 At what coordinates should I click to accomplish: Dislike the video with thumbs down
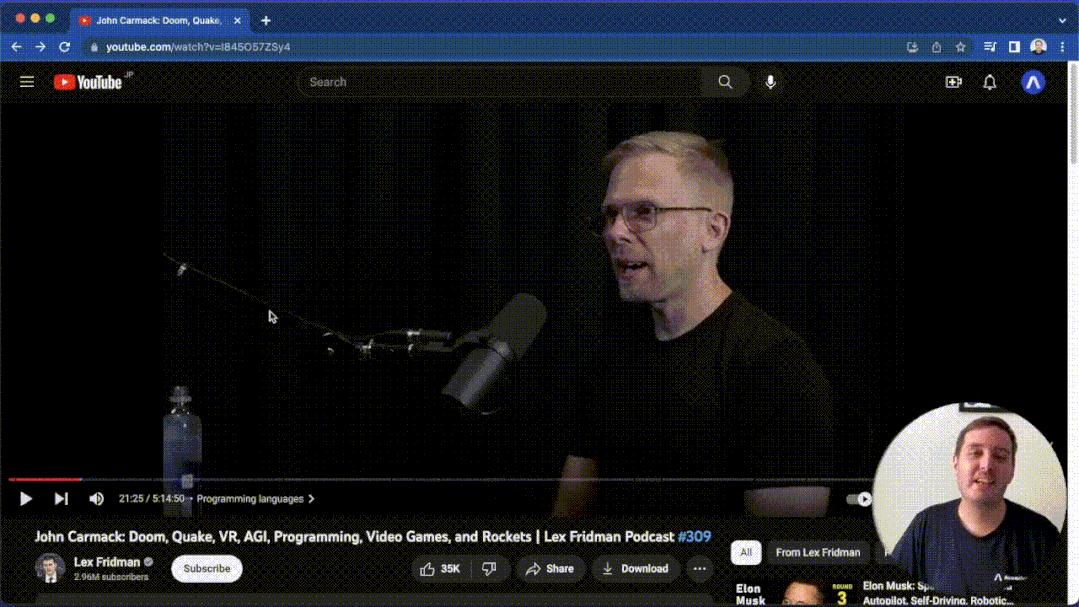tap(489, 568)
